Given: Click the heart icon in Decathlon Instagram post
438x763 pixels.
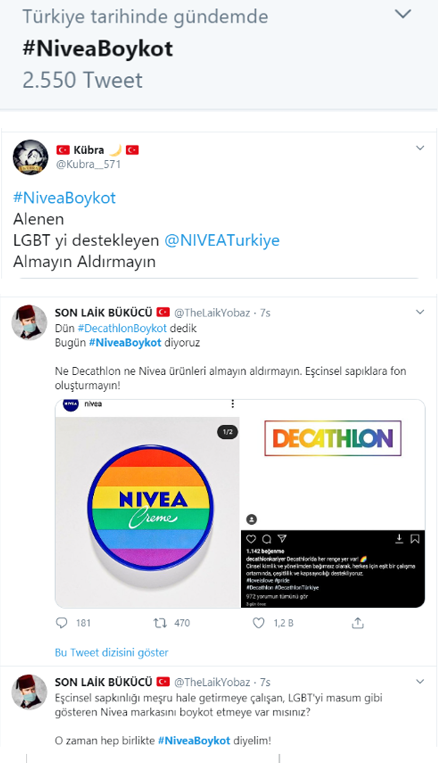Looking at the screenshot, I should tap(251, 539).
